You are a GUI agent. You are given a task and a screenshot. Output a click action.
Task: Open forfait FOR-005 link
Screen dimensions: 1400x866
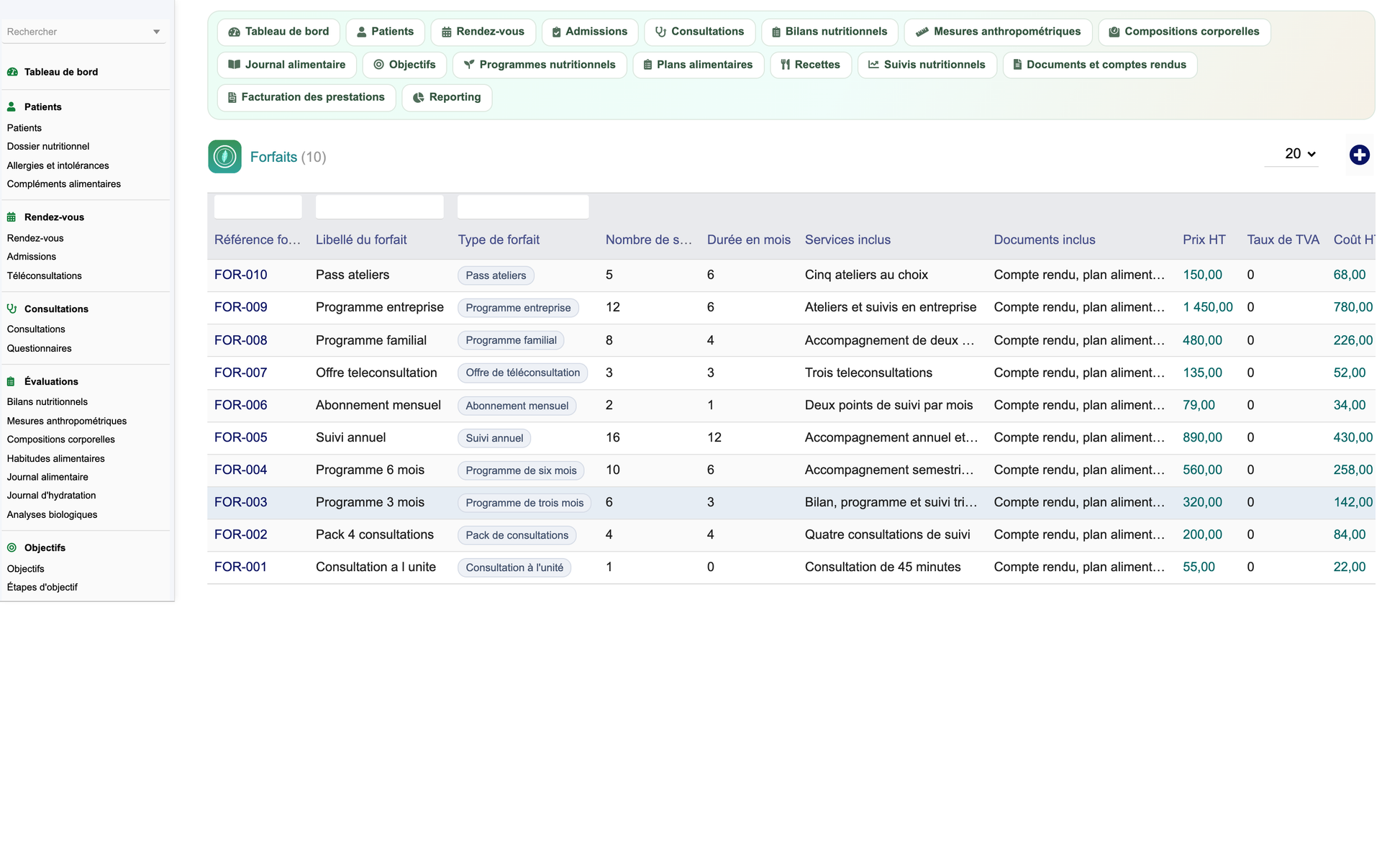tap(240, 437)
